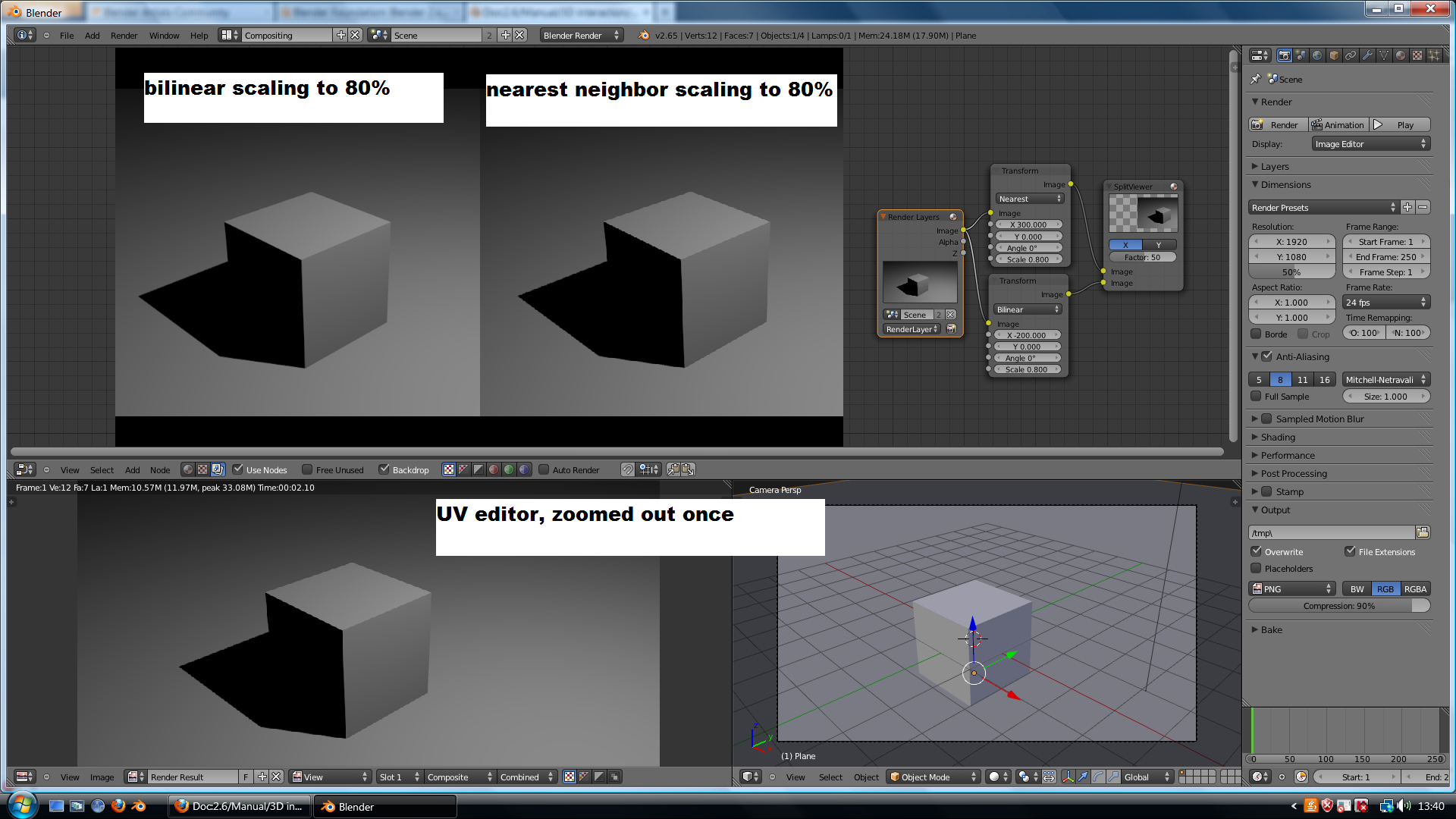The image size is (1456, 819).
Task: Open Mitchell-Netravali filter dropdown
Action: 1385,379
